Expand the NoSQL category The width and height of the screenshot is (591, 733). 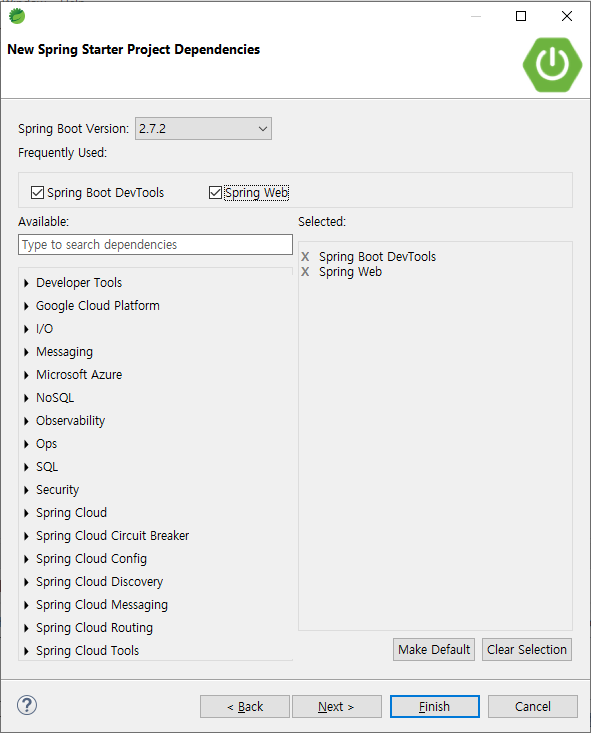(x=26, y=398)
